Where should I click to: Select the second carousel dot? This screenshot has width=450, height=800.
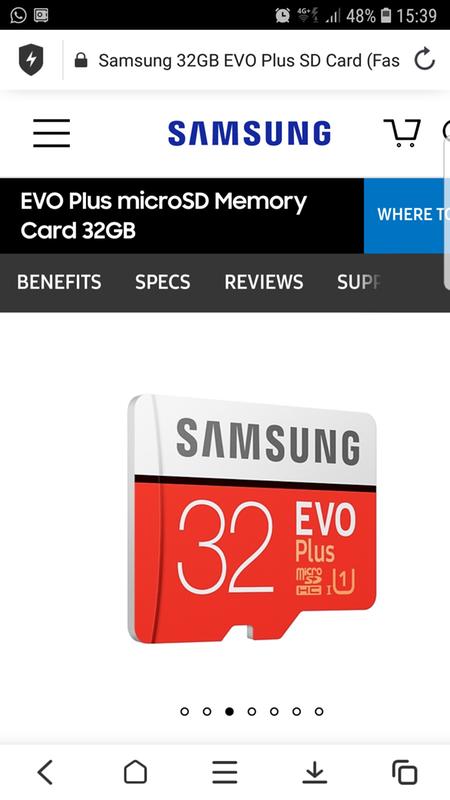pyautogui.click(x=207, y=711)
